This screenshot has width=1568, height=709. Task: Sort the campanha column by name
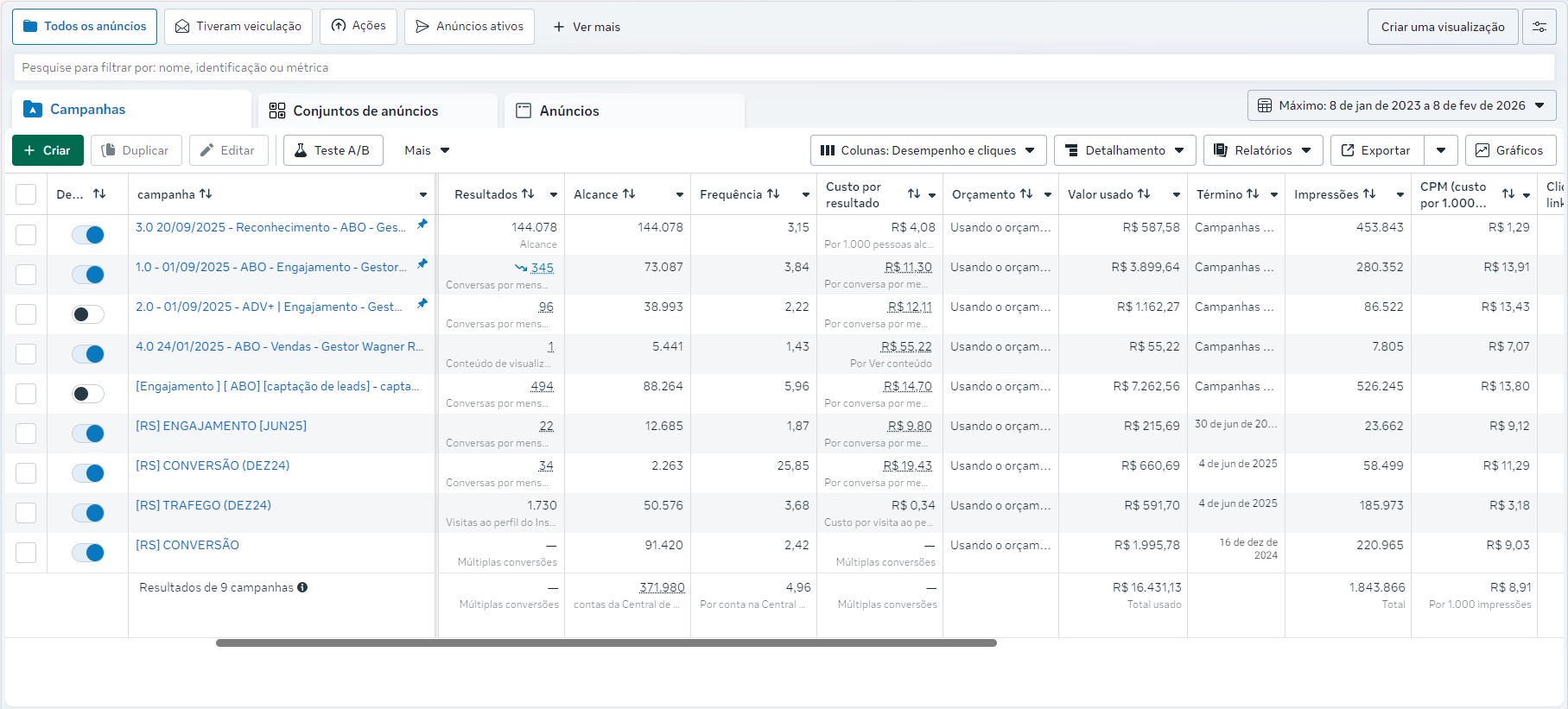(x=206, y=194)
